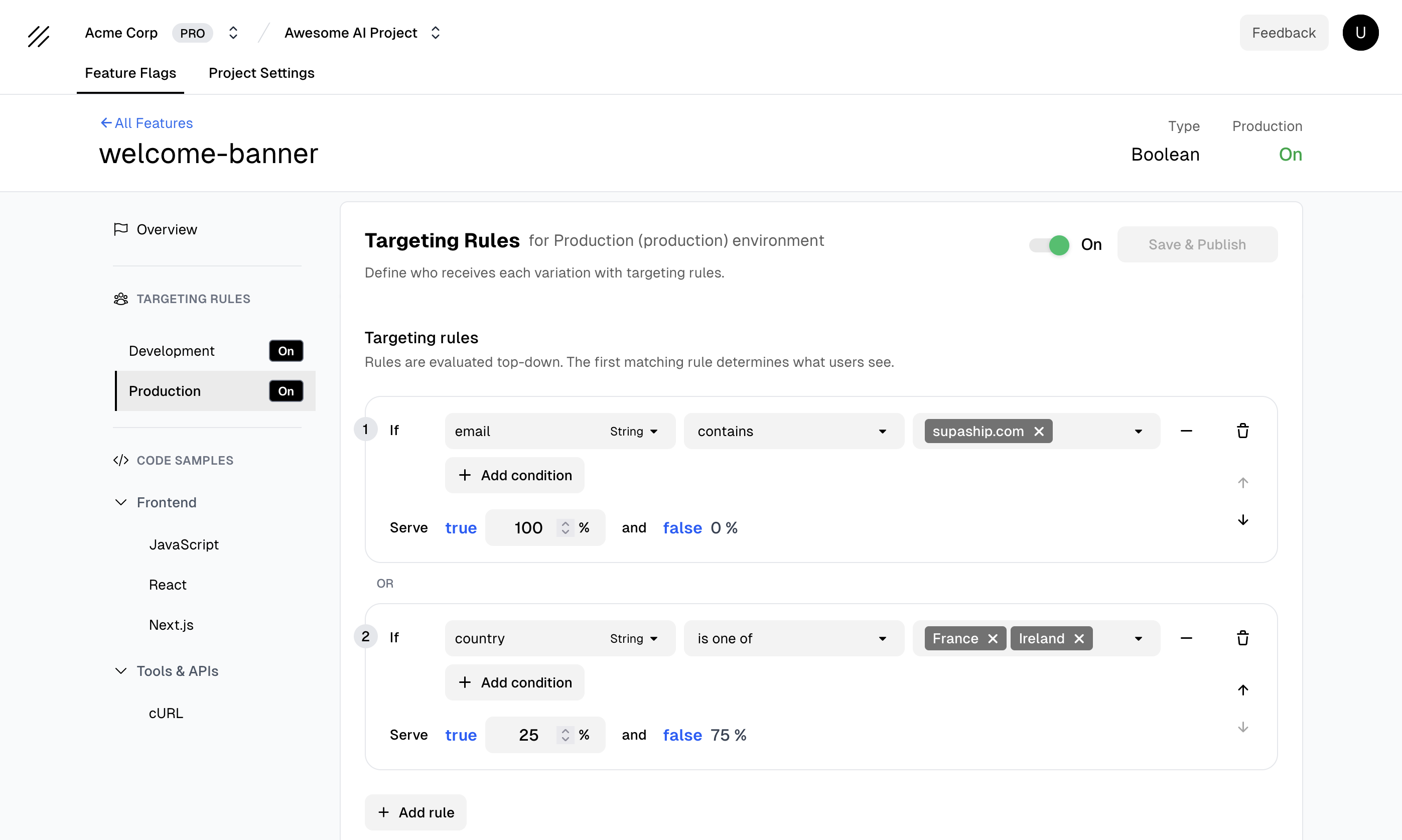The width and height of the screenshot is (1402, 840).
Task: Increase the 25% rollout with the stepper arrows
Action: click(565, 730)
